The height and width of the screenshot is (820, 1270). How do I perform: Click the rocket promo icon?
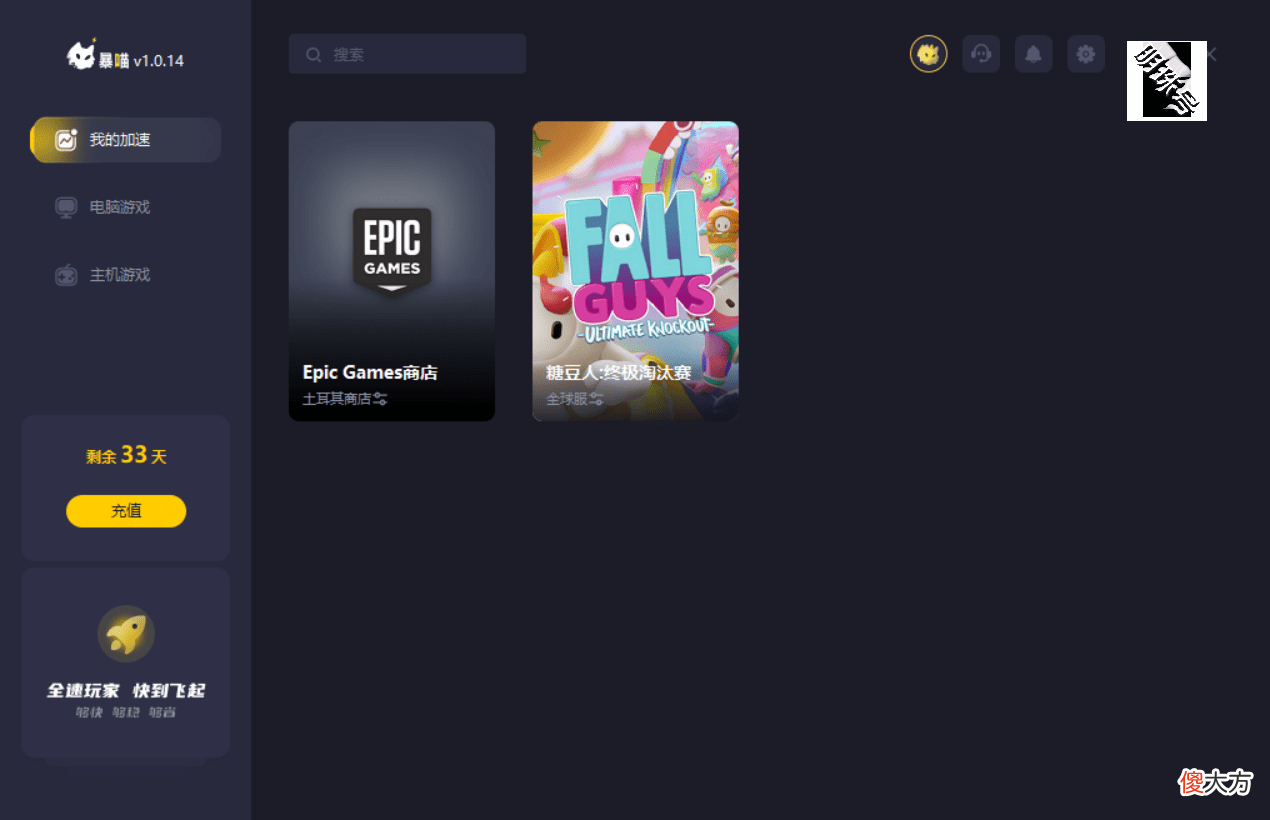[x=126, y=633]
